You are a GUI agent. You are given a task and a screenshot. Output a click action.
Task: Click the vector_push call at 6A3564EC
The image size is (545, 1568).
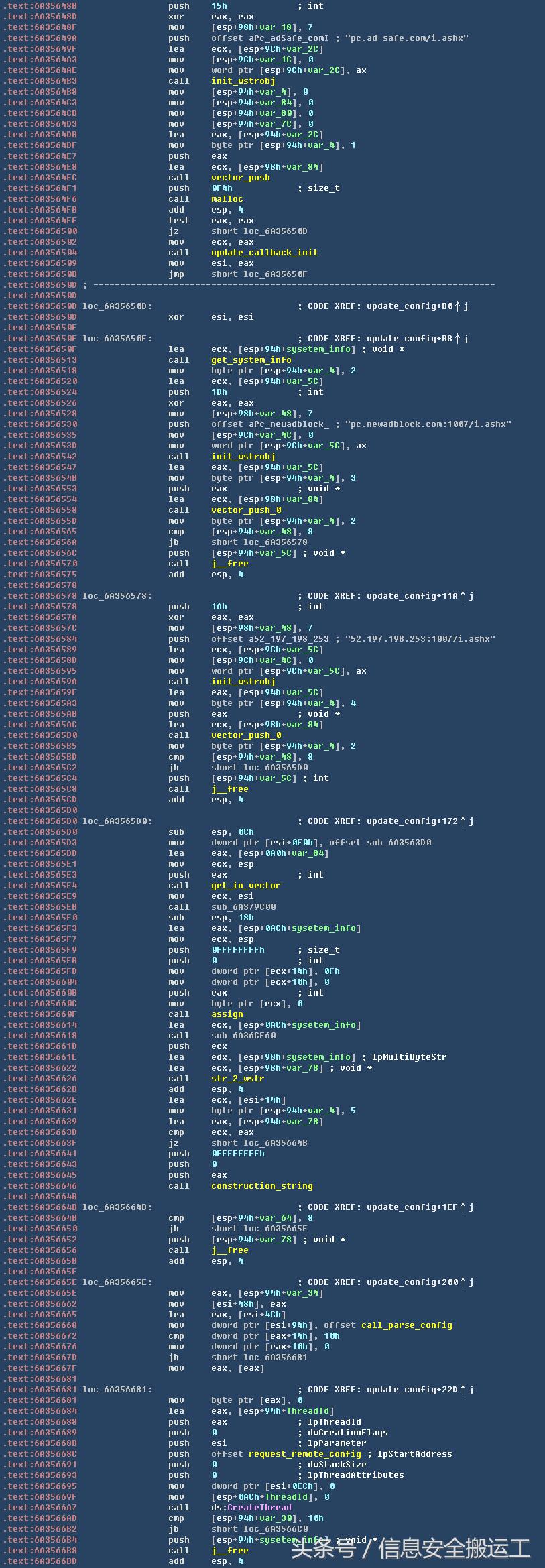(x=241, y=178)
